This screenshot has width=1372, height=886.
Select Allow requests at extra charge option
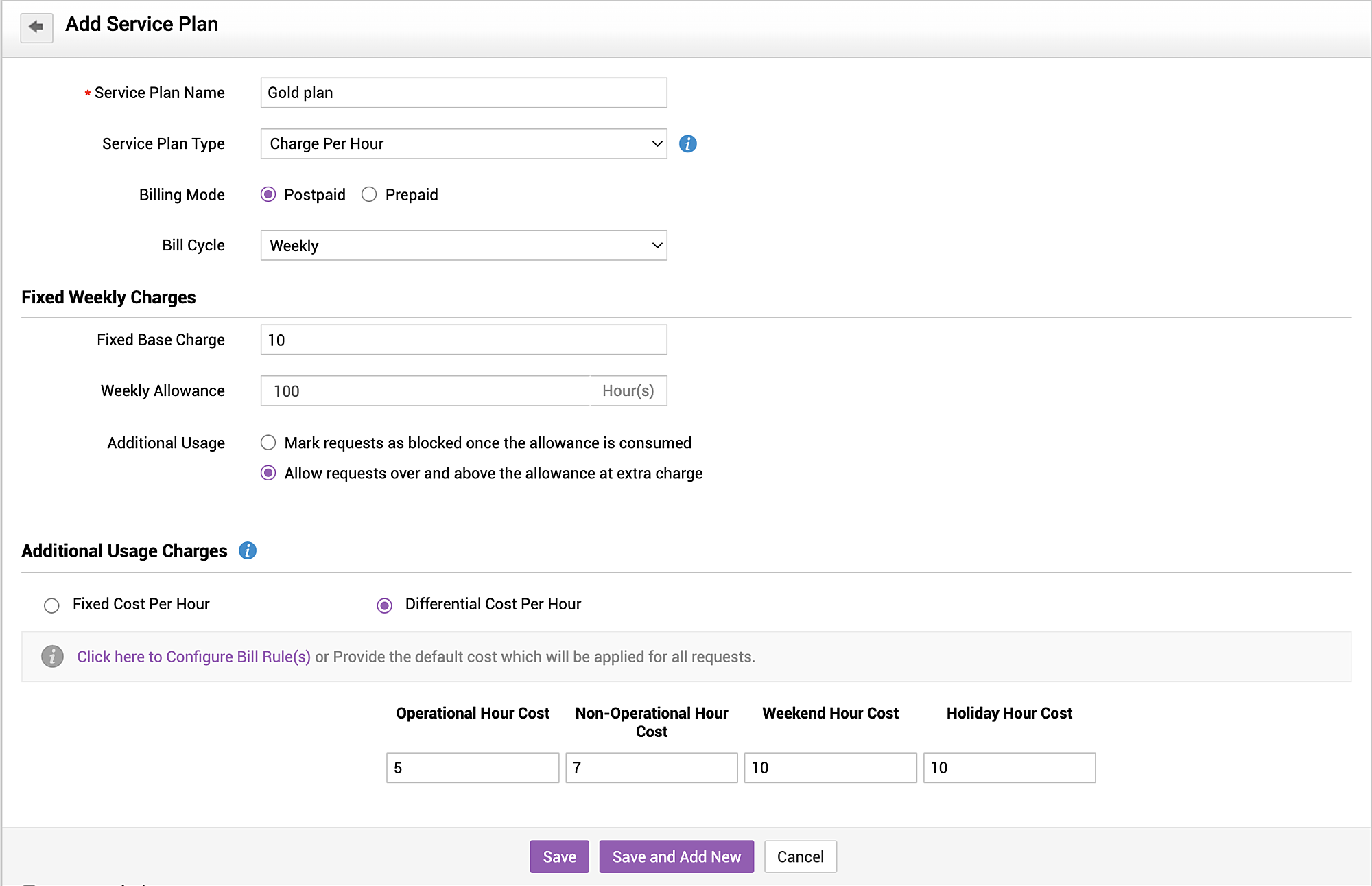tap(268, 473)
